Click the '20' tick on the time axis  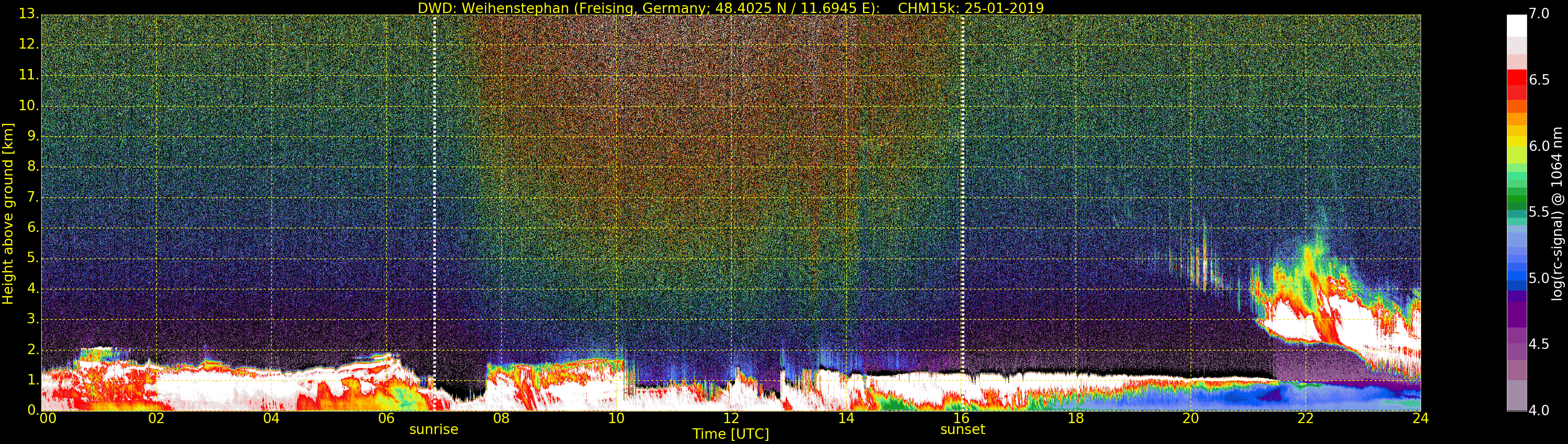pos(1191,418)
